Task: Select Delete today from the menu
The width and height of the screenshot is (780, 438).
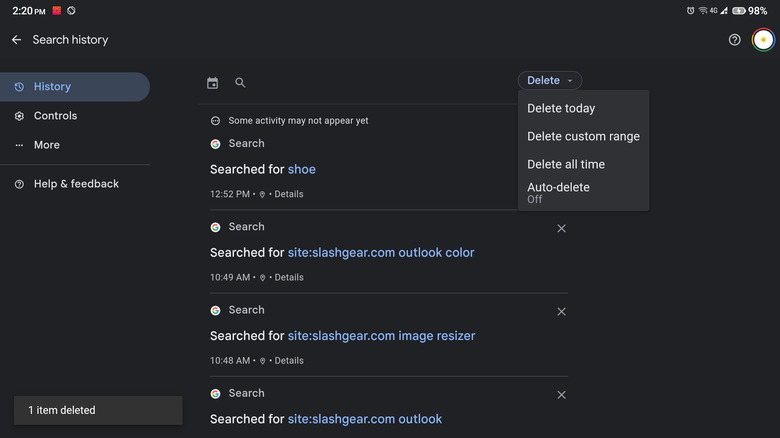Action: click(561, 108)
